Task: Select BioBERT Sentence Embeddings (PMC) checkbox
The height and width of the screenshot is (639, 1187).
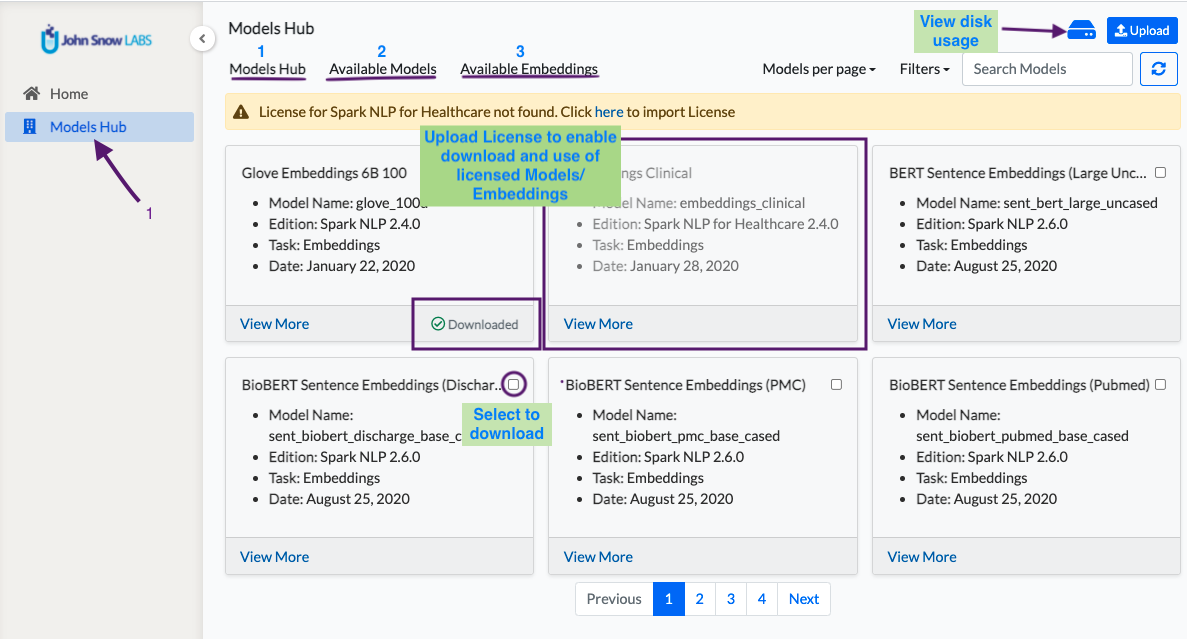Action: [837, 385]
